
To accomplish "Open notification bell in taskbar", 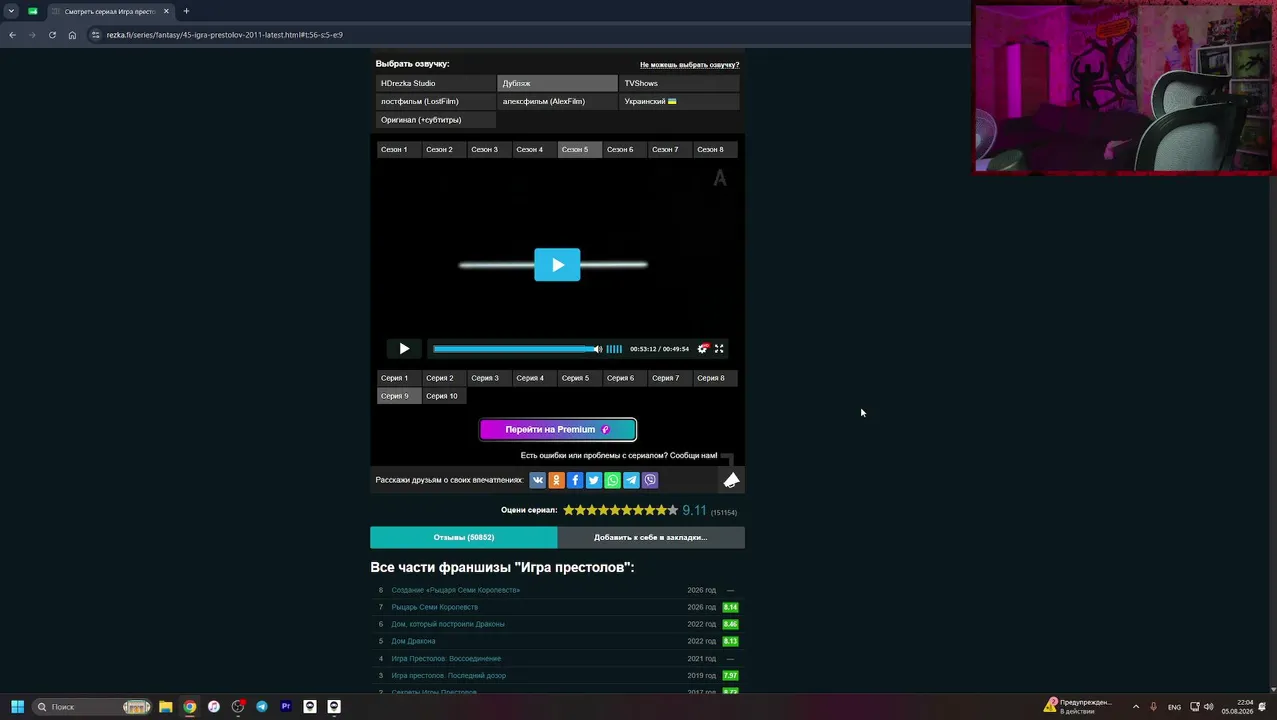I will [1262, 707].
